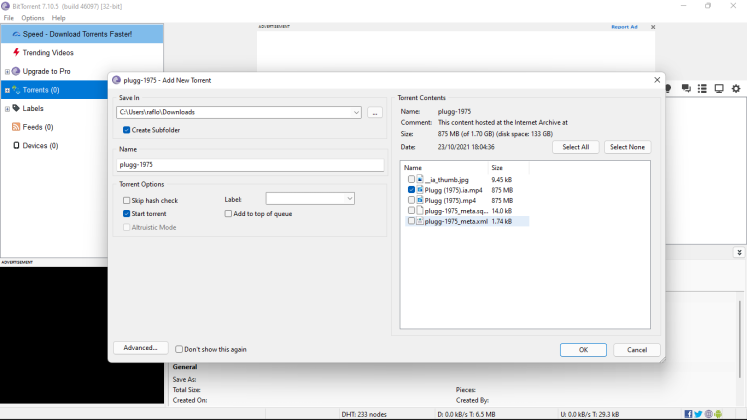Image resolution: width=747 pixels, height=420 pixels.
Task: Click the Facebook icon in status bar
Action: coord(688,414)
